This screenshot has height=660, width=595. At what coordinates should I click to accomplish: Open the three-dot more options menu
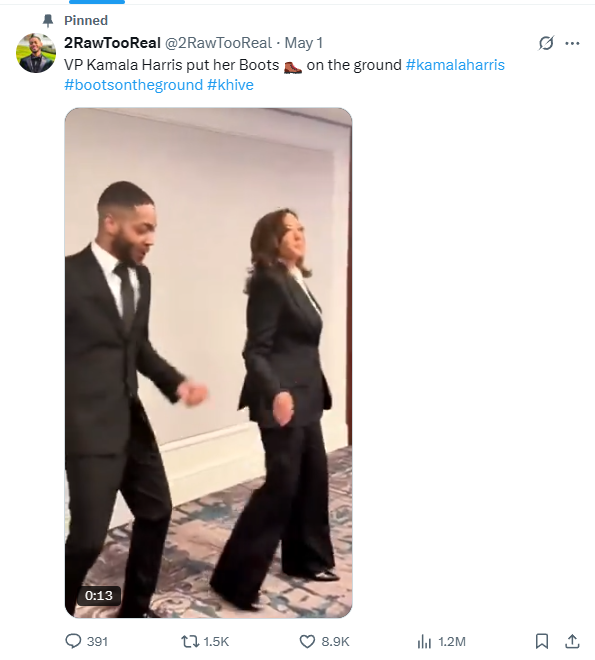point(572,43)
